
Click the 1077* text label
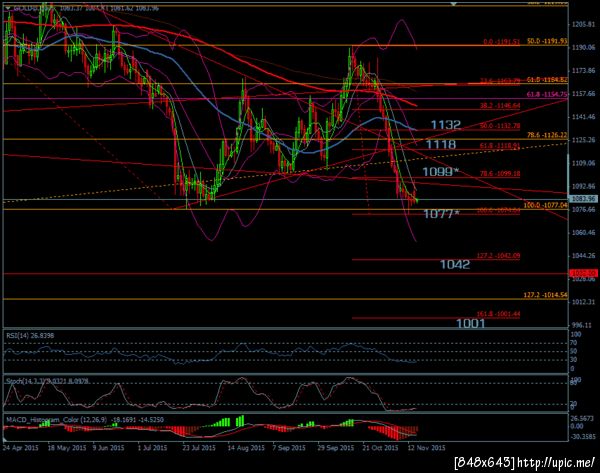441,214
